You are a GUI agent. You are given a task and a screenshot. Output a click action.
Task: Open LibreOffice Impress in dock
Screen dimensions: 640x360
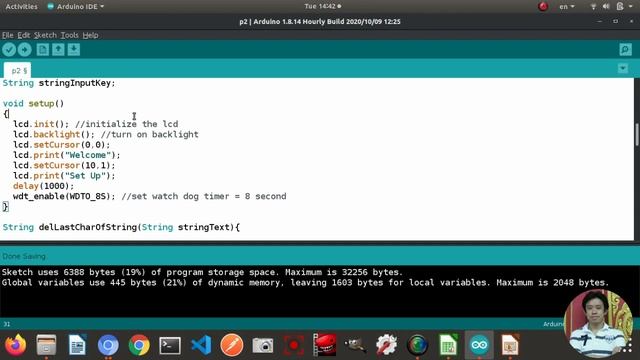pyautogui.click(x=510, y=345)
